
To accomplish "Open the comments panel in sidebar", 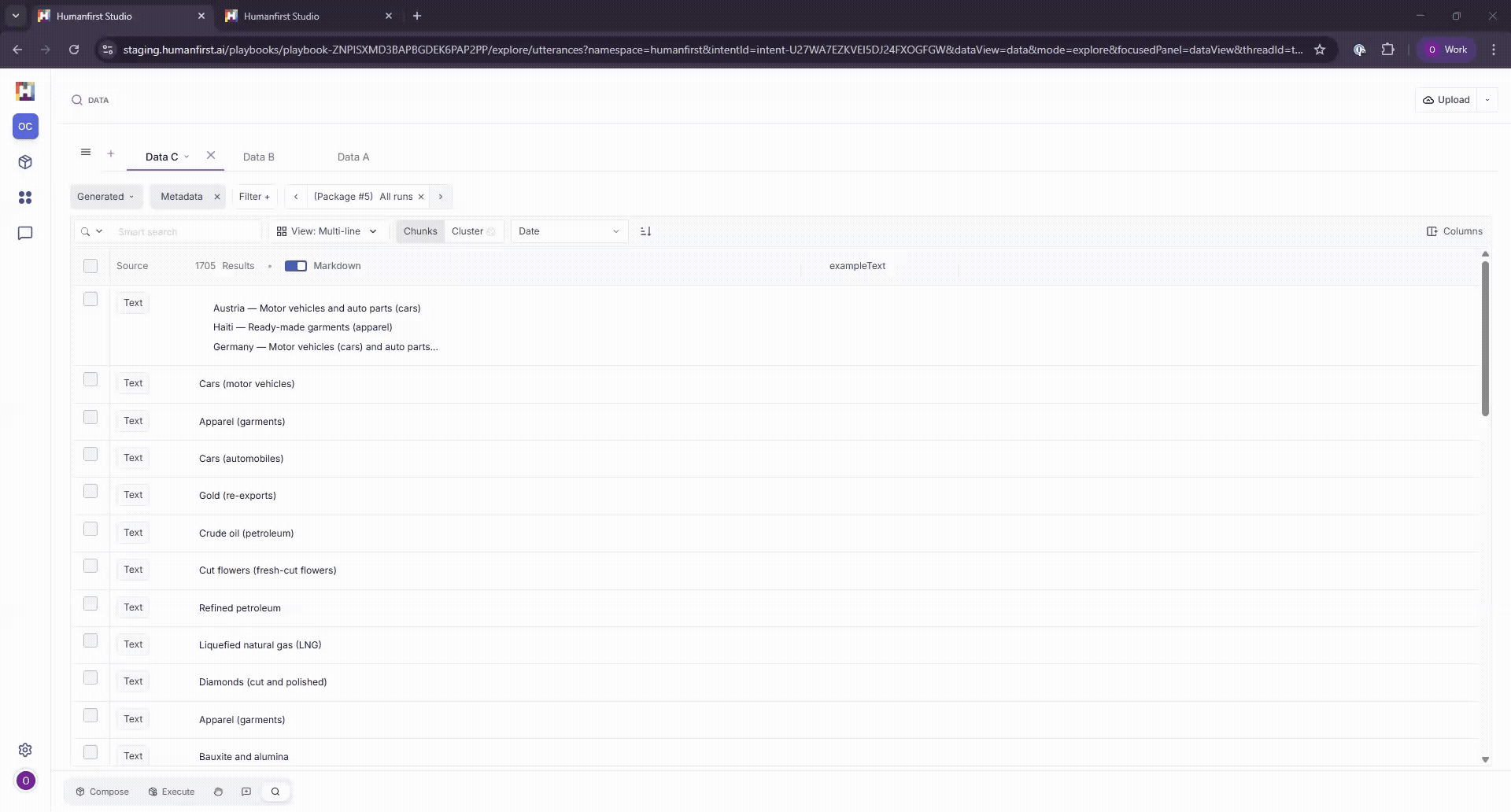I will tap(25, 233).
